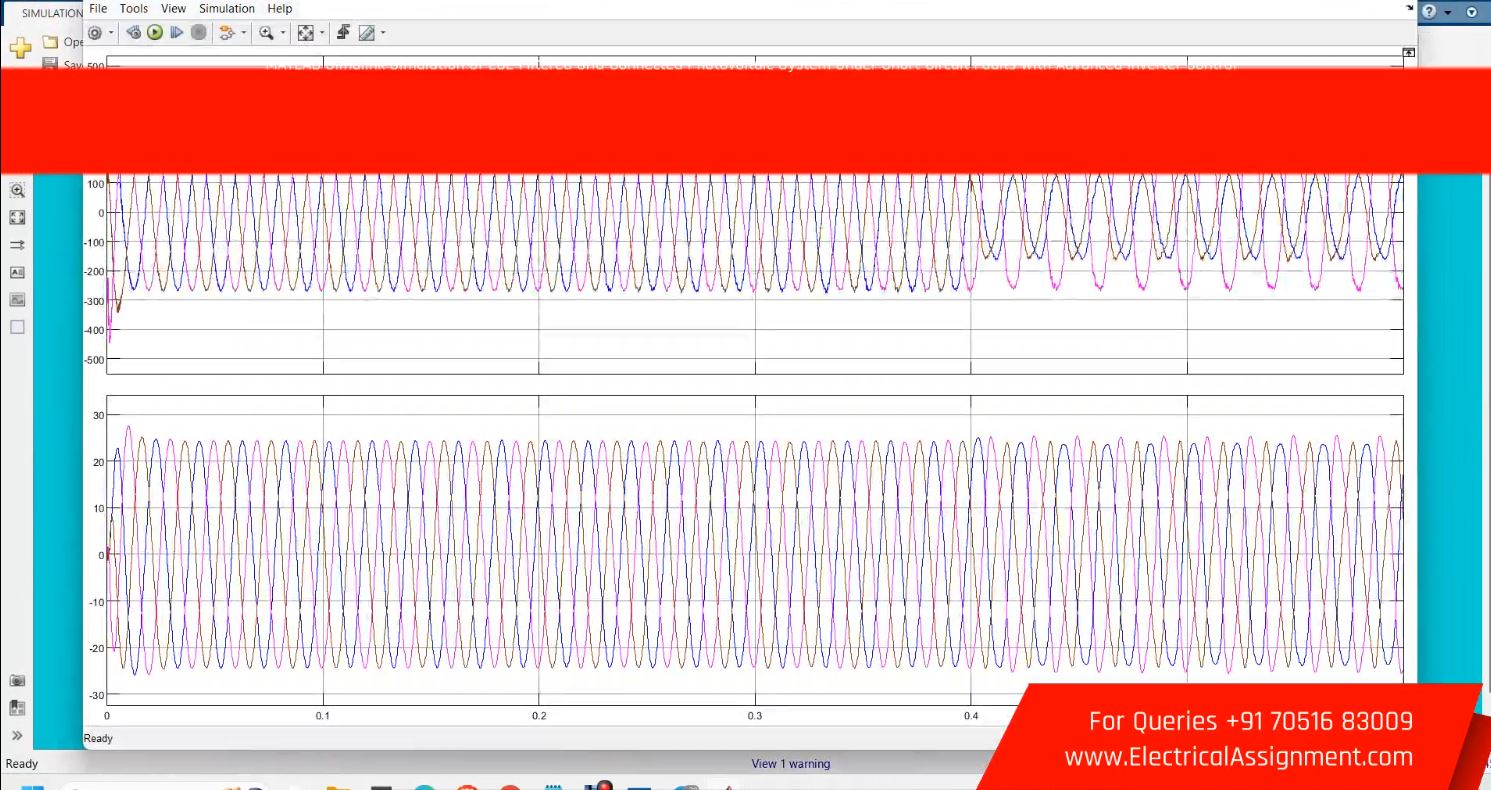
Task: Click the Step Back icon in scope toolbar
Action: 134,33
